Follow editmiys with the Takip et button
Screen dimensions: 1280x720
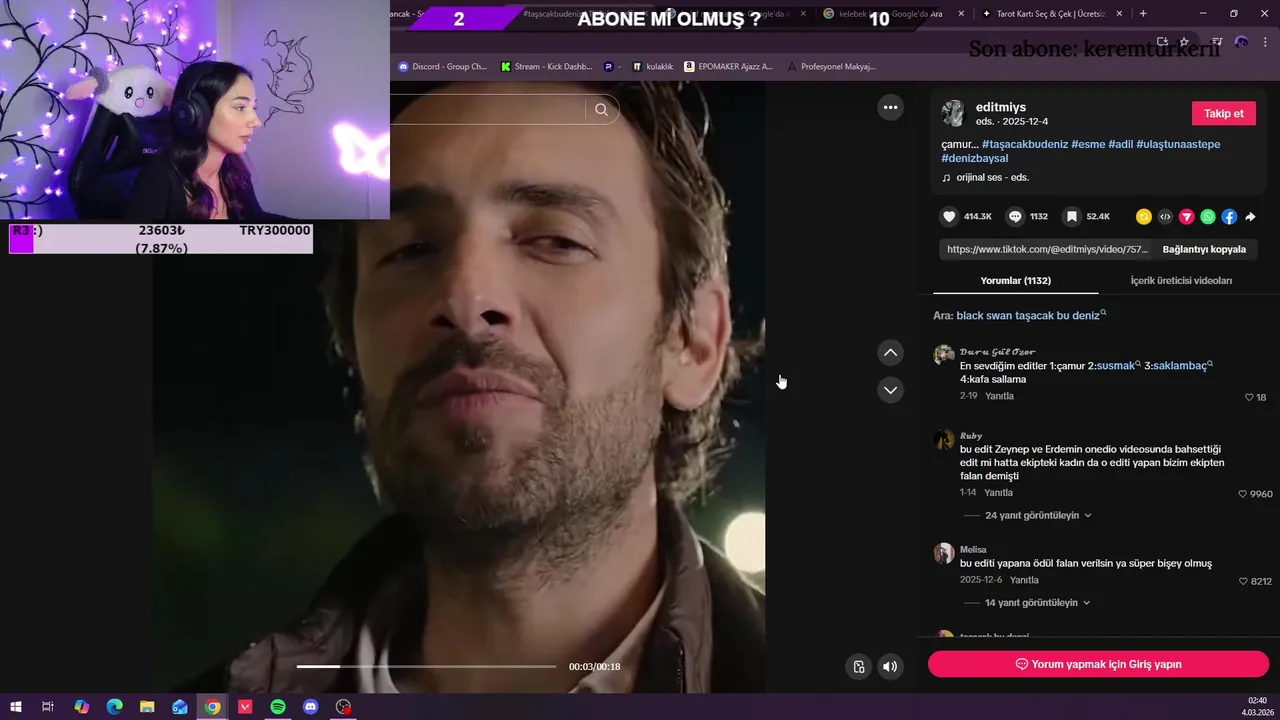coord(1223,113)
